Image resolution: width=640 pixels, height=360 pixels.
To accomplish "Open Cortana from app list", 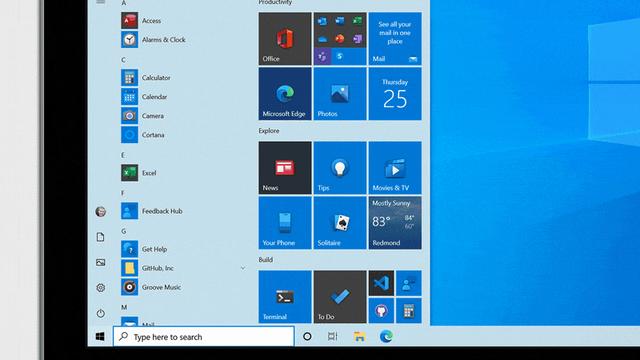I will click(x=143, y=135).
